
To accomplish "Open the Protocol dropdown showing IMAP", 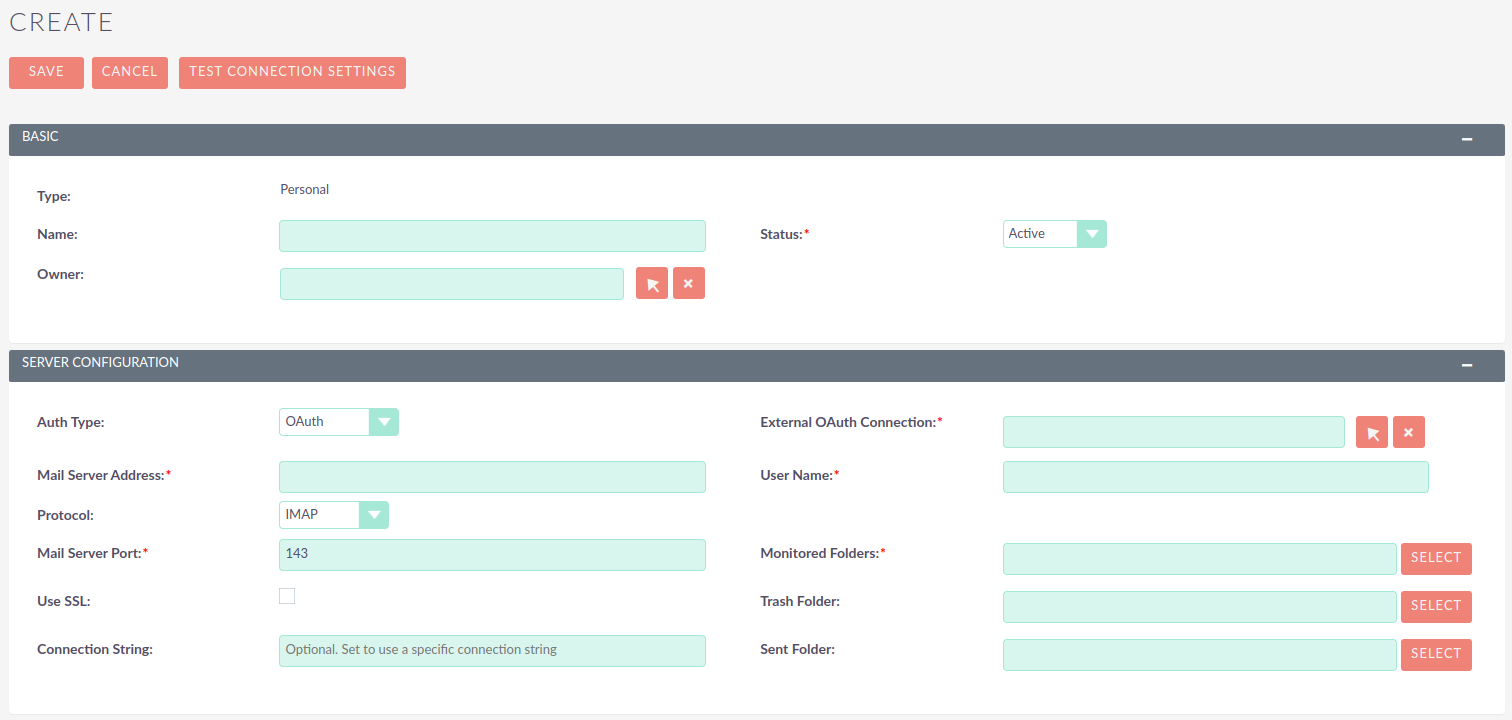I will pos(374,514).
